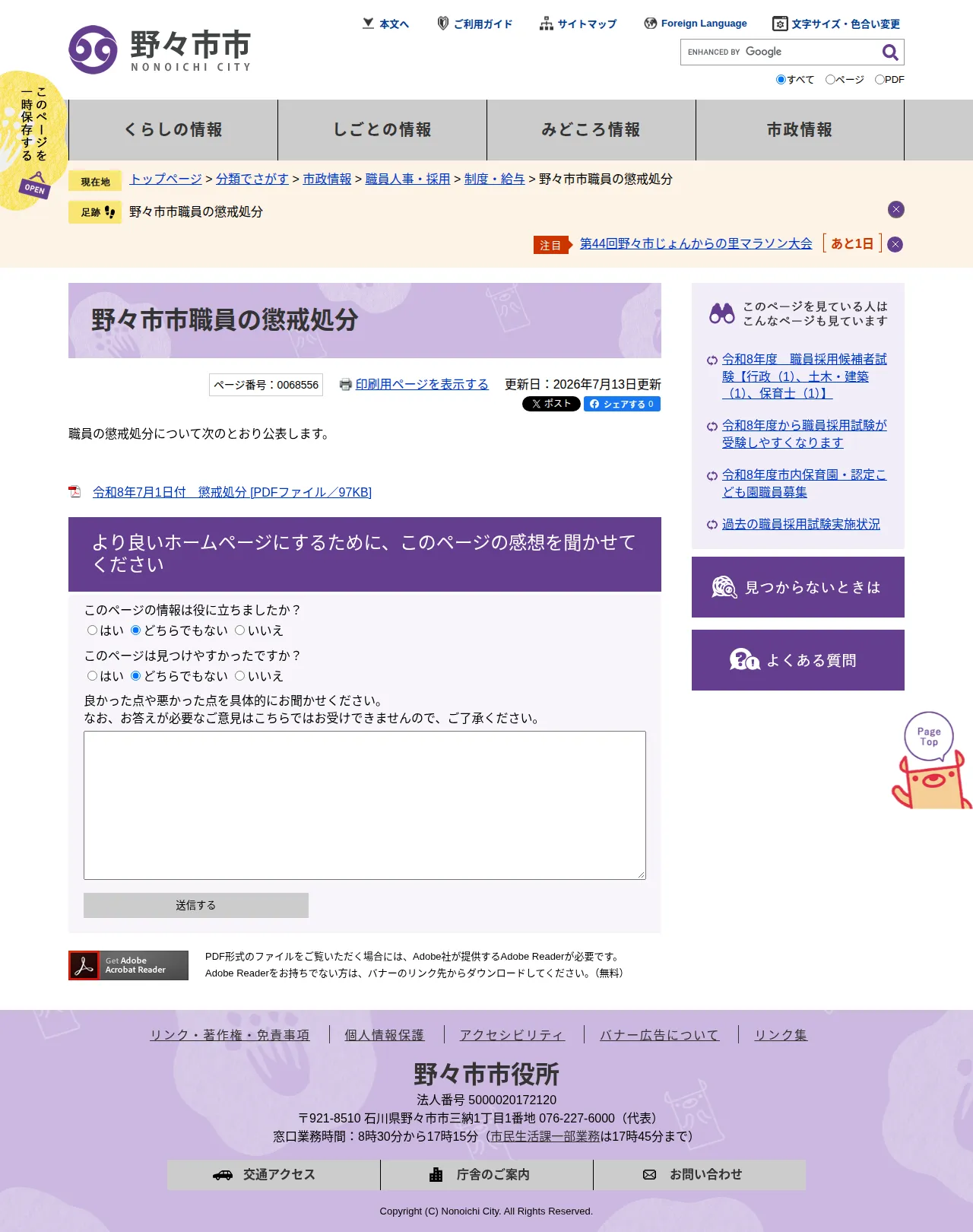This screenshot has height=1232, width=973.
Task: Select the すべて search scope radio
Action: pos(781,79)
